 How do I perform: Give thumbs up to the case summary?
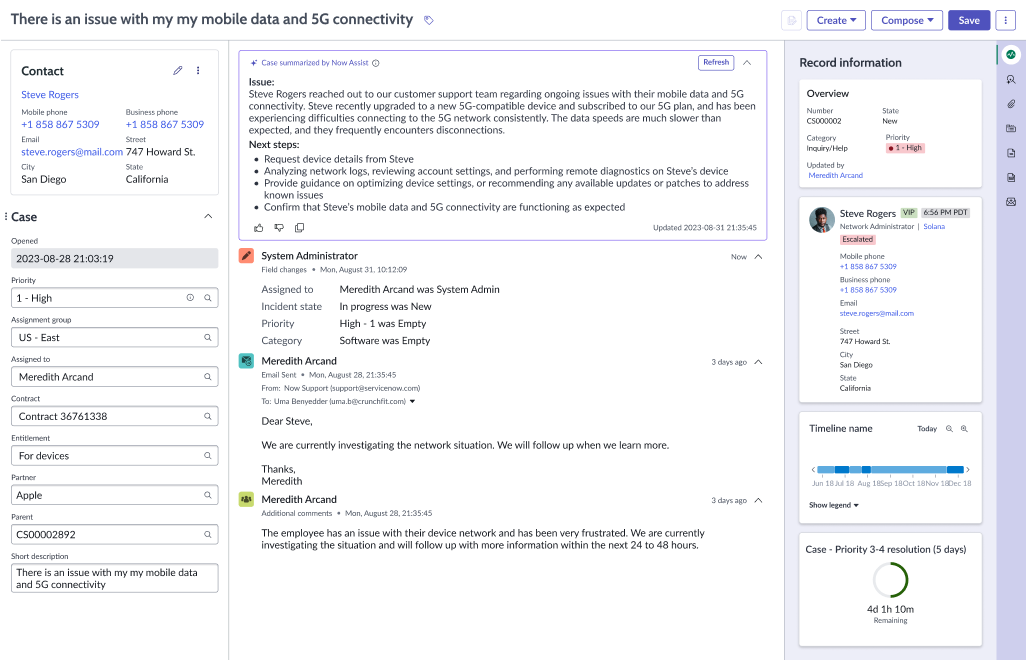[x=258, y=228]
